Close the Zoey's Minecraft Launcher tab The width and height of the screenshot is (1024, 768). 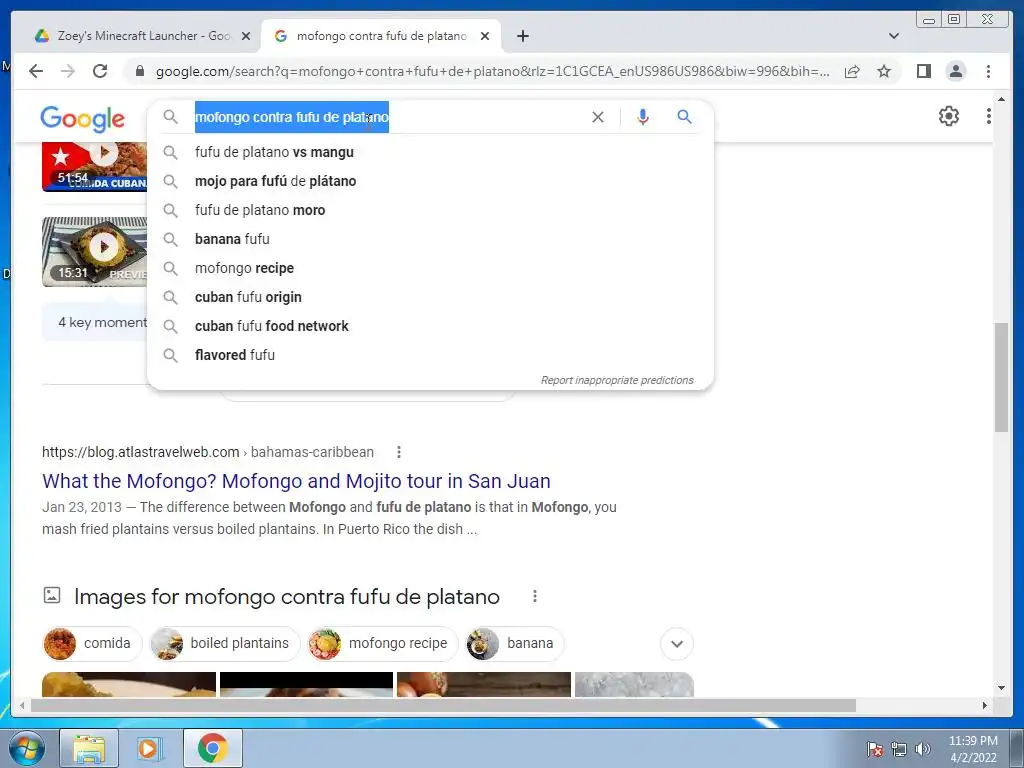(x=246, y=36)
